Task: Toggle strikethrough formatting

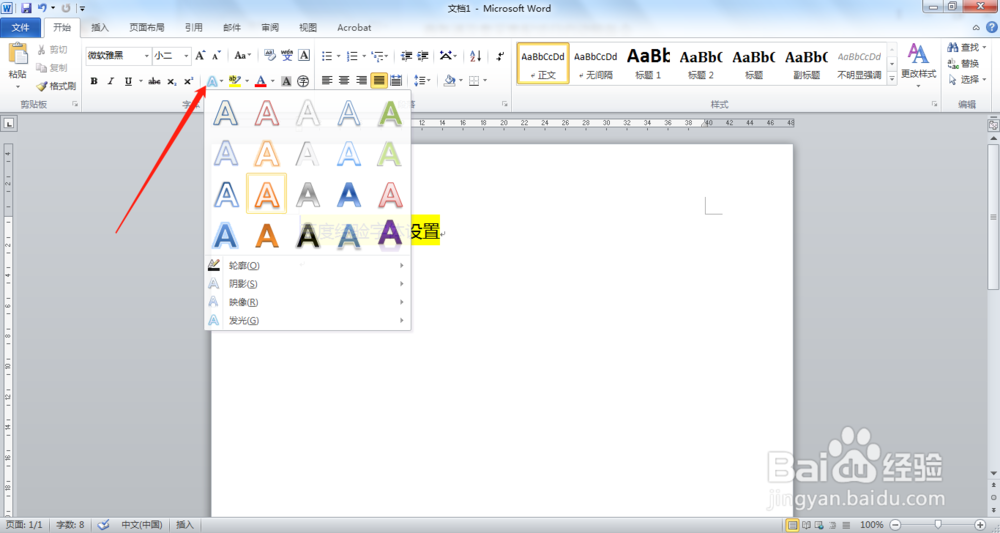Action: [x=154, y=81]
